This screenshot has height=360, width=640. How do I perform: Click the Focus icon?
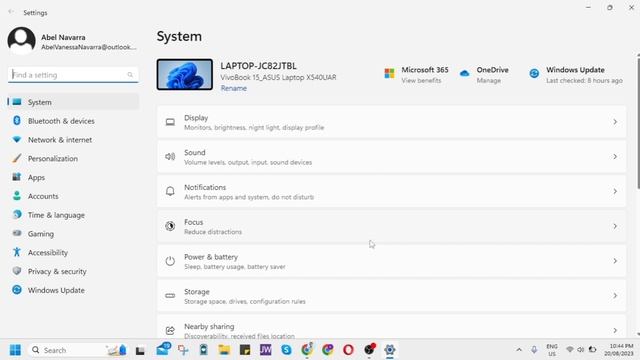pos(170,226)
